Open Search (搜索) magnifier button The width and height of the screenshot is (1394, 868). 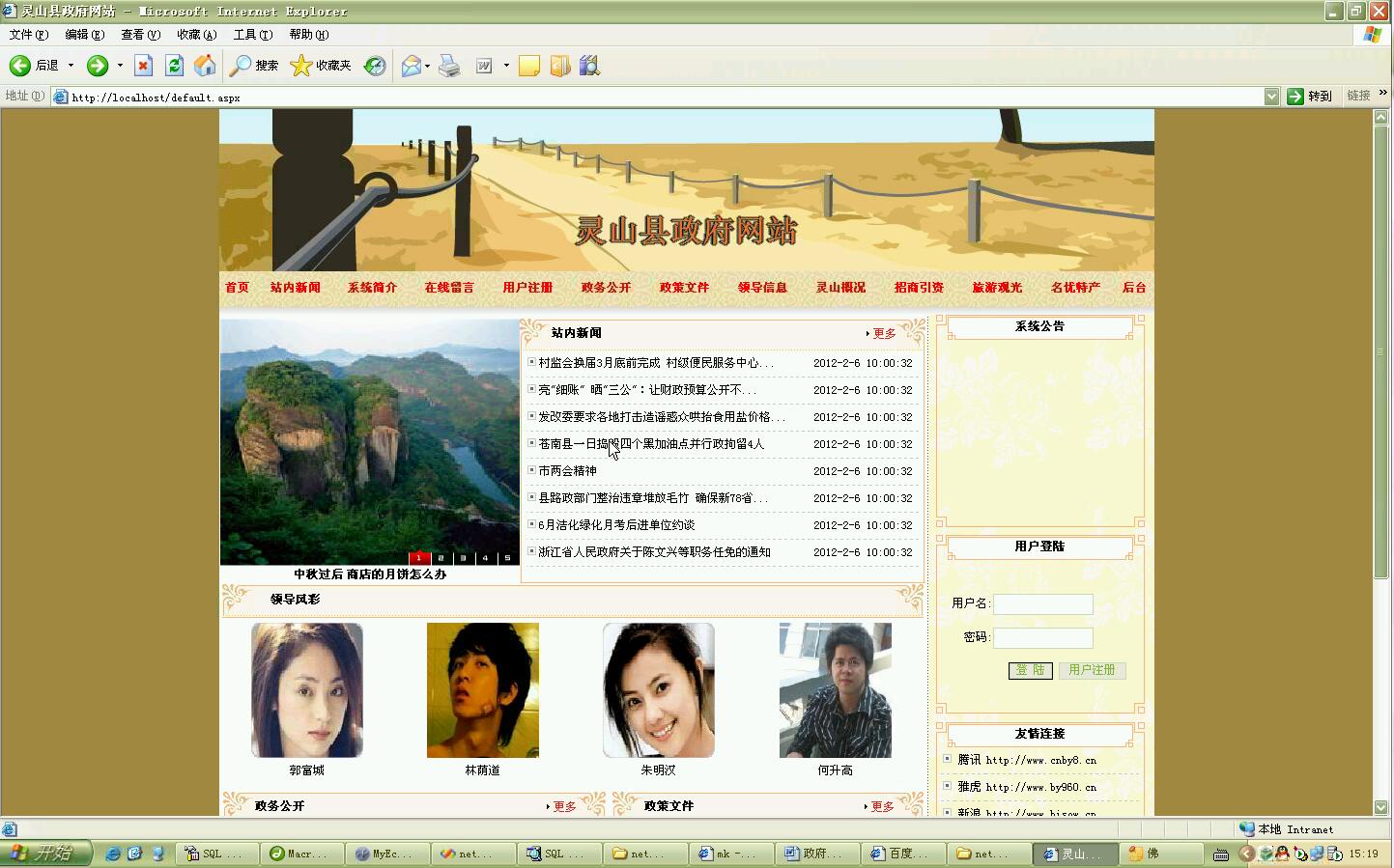254,66
